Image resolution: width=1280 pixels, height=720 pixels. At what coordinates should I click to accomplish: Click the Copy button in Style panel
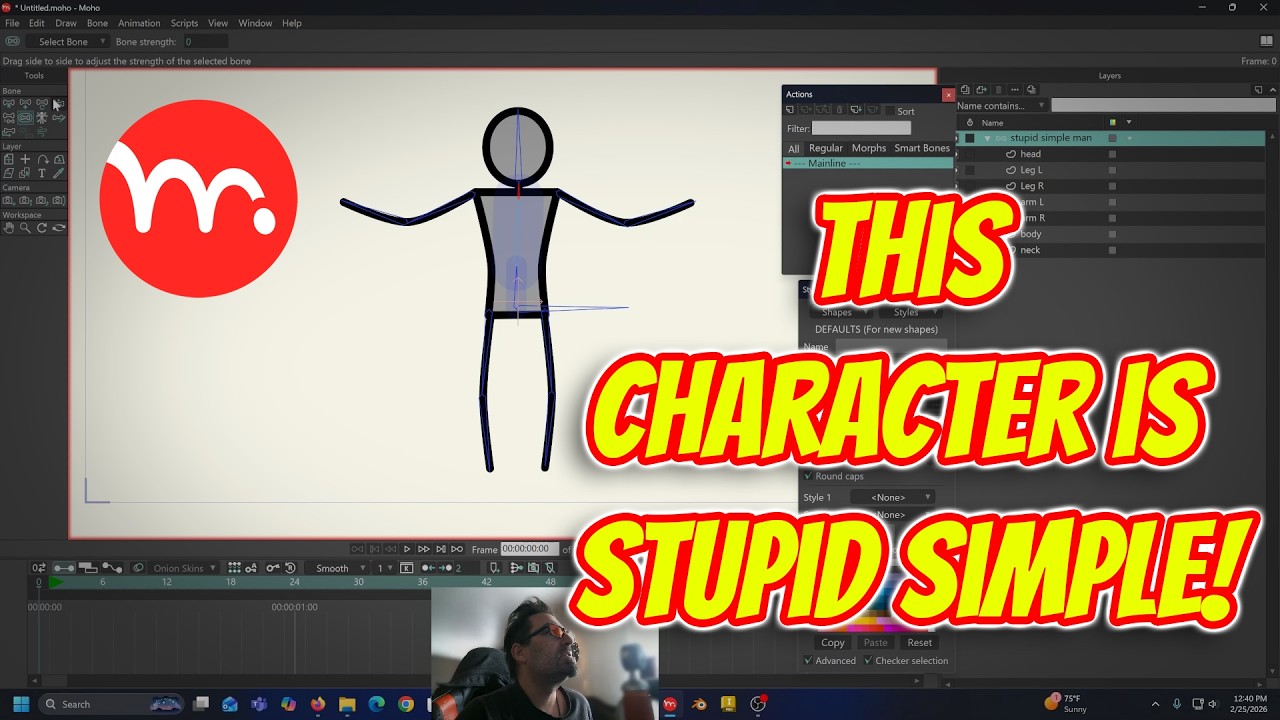(x=833, y=643)
